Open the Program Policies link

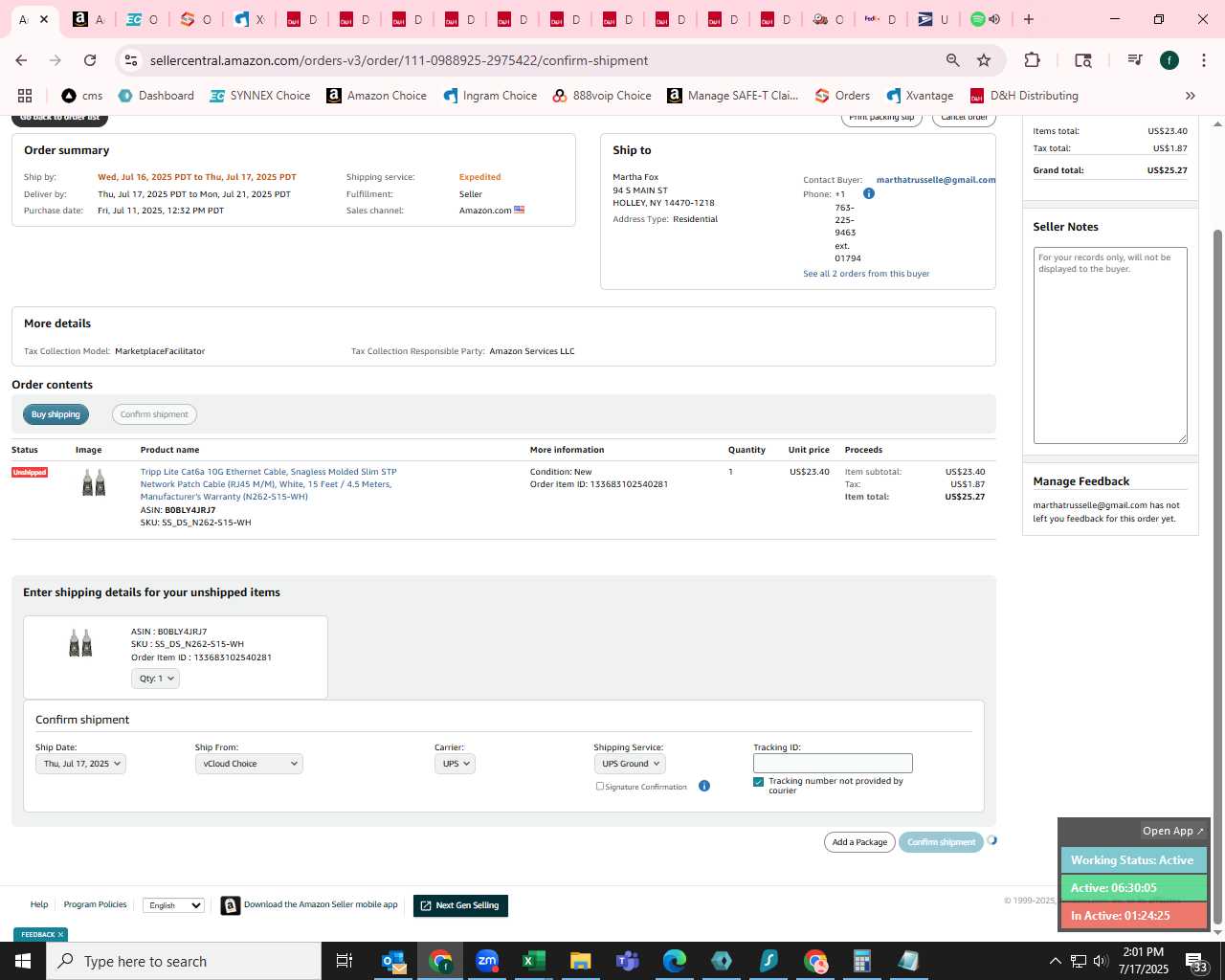click(95, 904)
